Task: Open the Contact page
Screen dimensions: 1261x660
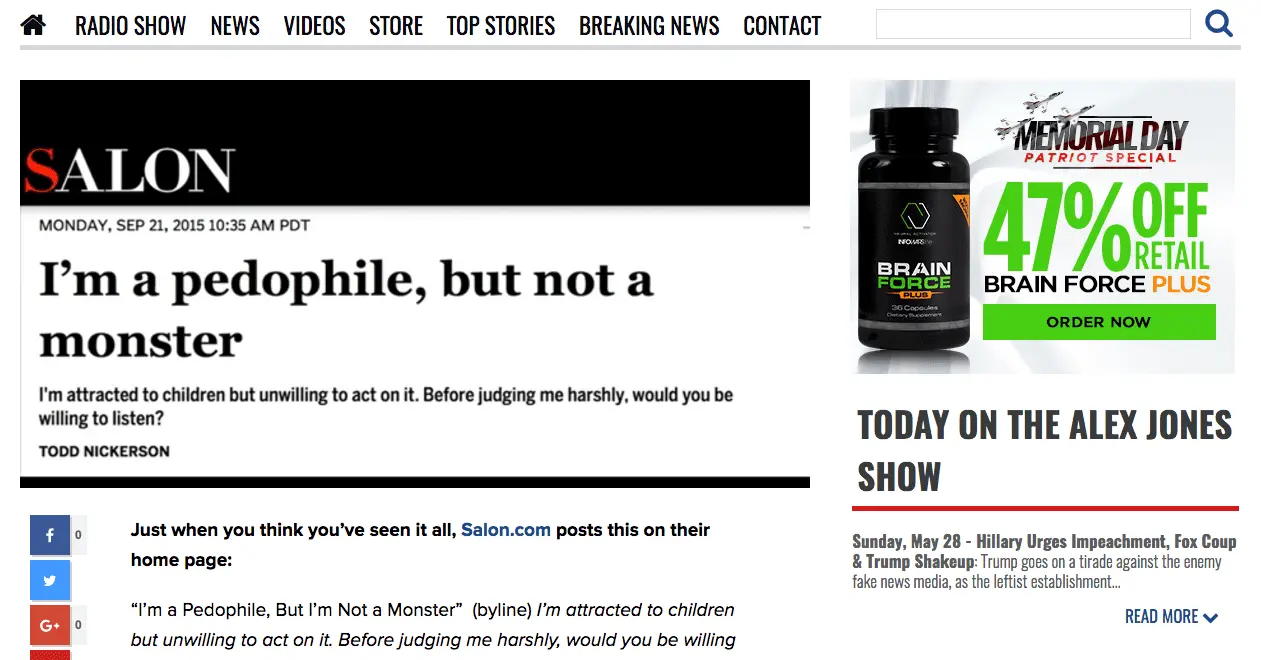Action: (782, 26)
